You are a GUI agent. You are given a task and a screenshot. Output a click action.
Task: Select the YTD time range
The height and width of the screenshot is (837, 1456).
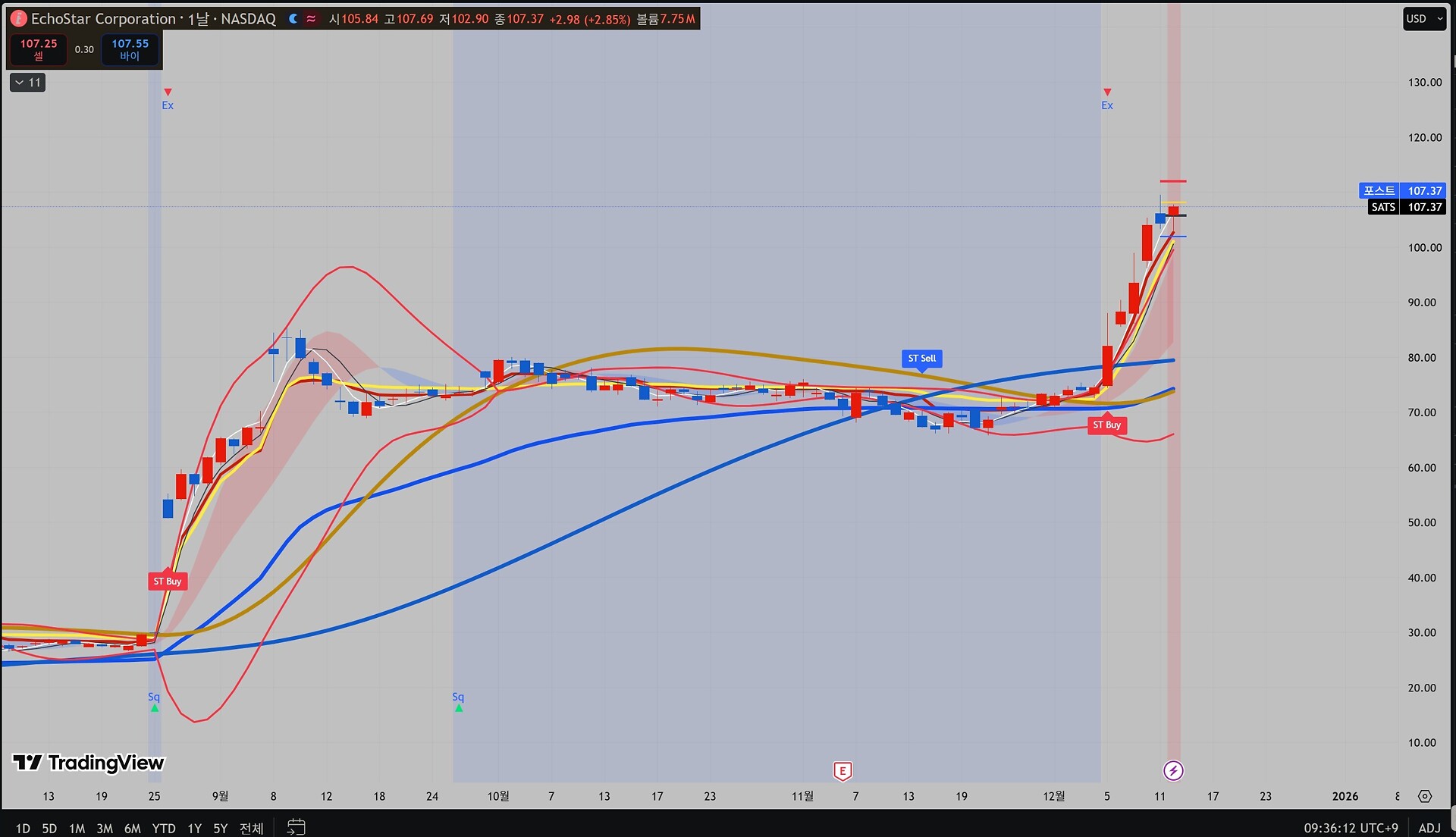point(163,829)
